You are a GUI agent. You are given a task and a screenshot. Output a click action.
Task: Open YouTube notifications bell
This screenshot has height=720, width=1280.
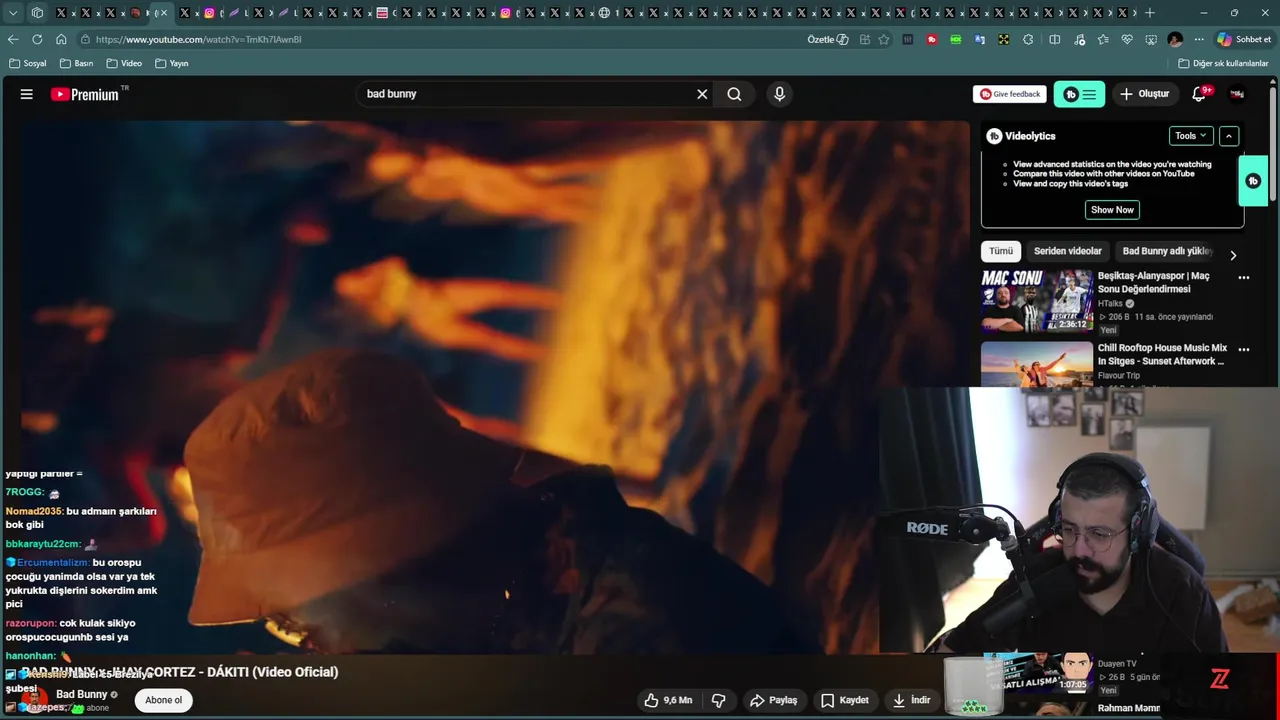(1199, 94)
